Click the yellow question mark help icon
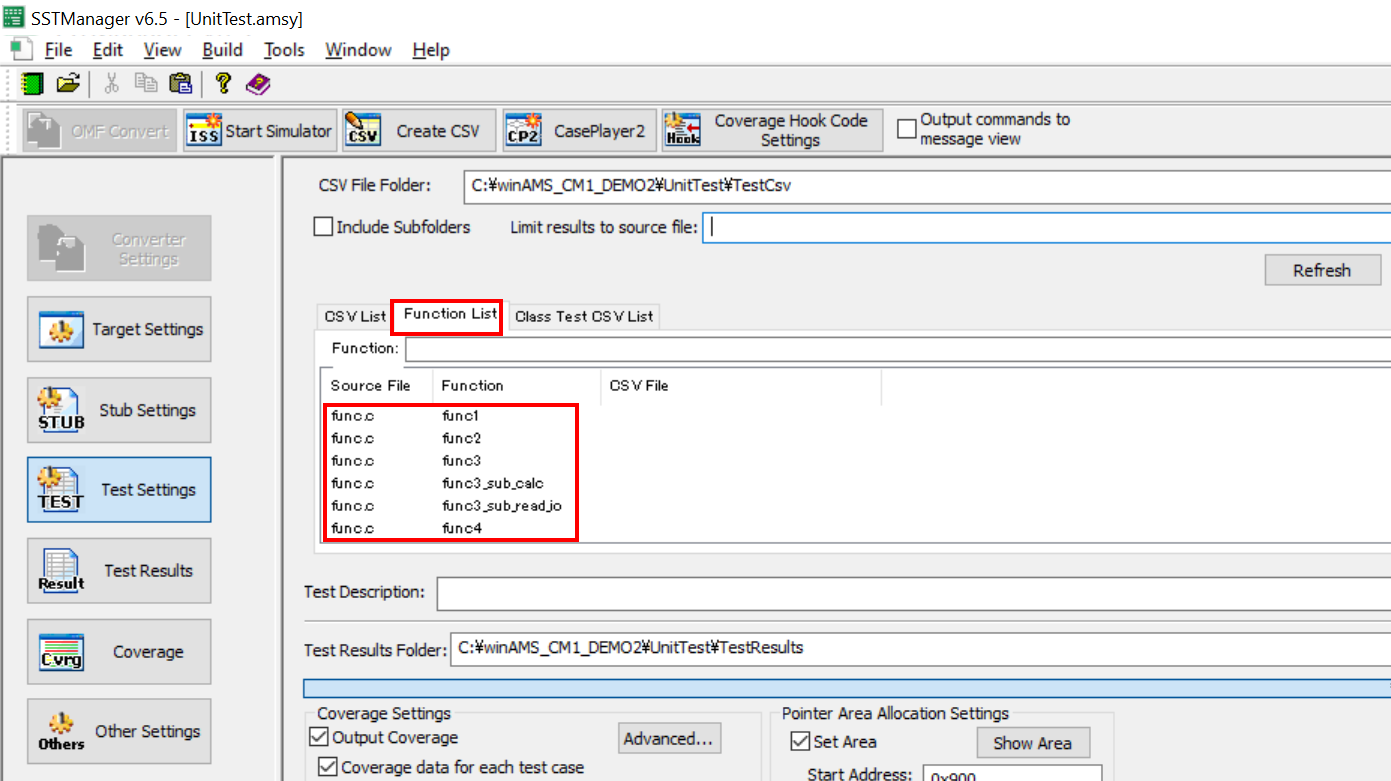Image resolution: width=1391 pixels, height=781 pixels. pyautogui.click(x=223, y=84)
